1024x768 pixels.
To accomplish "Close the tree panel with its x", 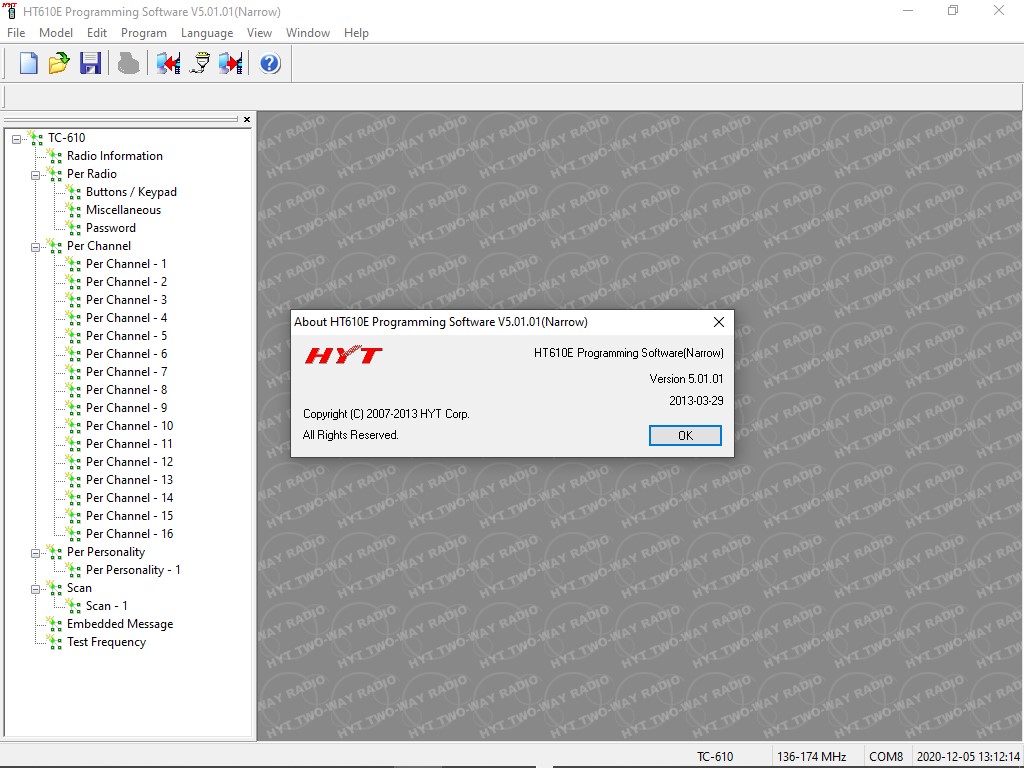I will click(x=247, y=120).
